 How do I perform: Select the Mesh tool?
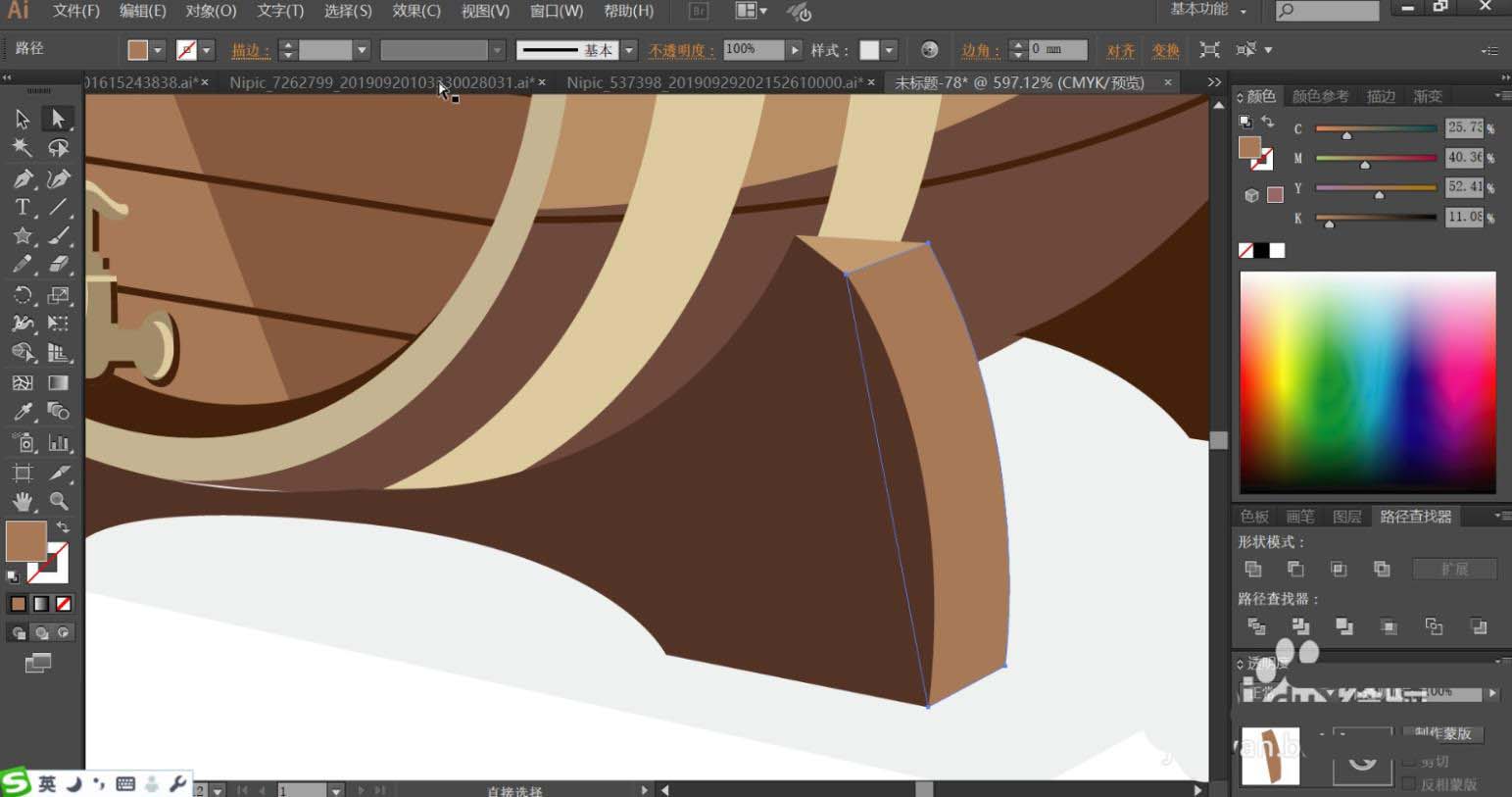(x=23, y=382)
